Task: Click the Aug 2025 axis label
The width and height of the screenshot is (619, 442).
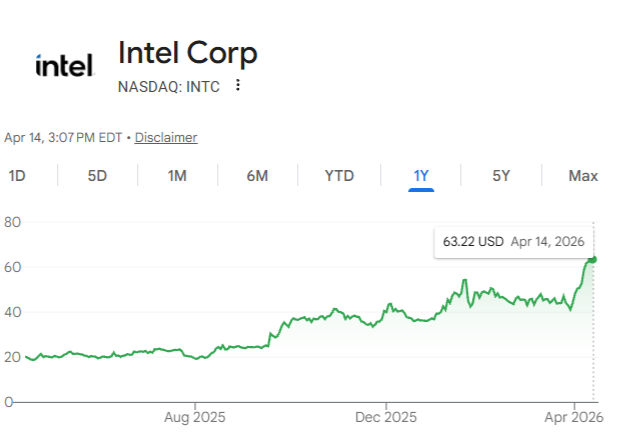Action: [193, 416]
